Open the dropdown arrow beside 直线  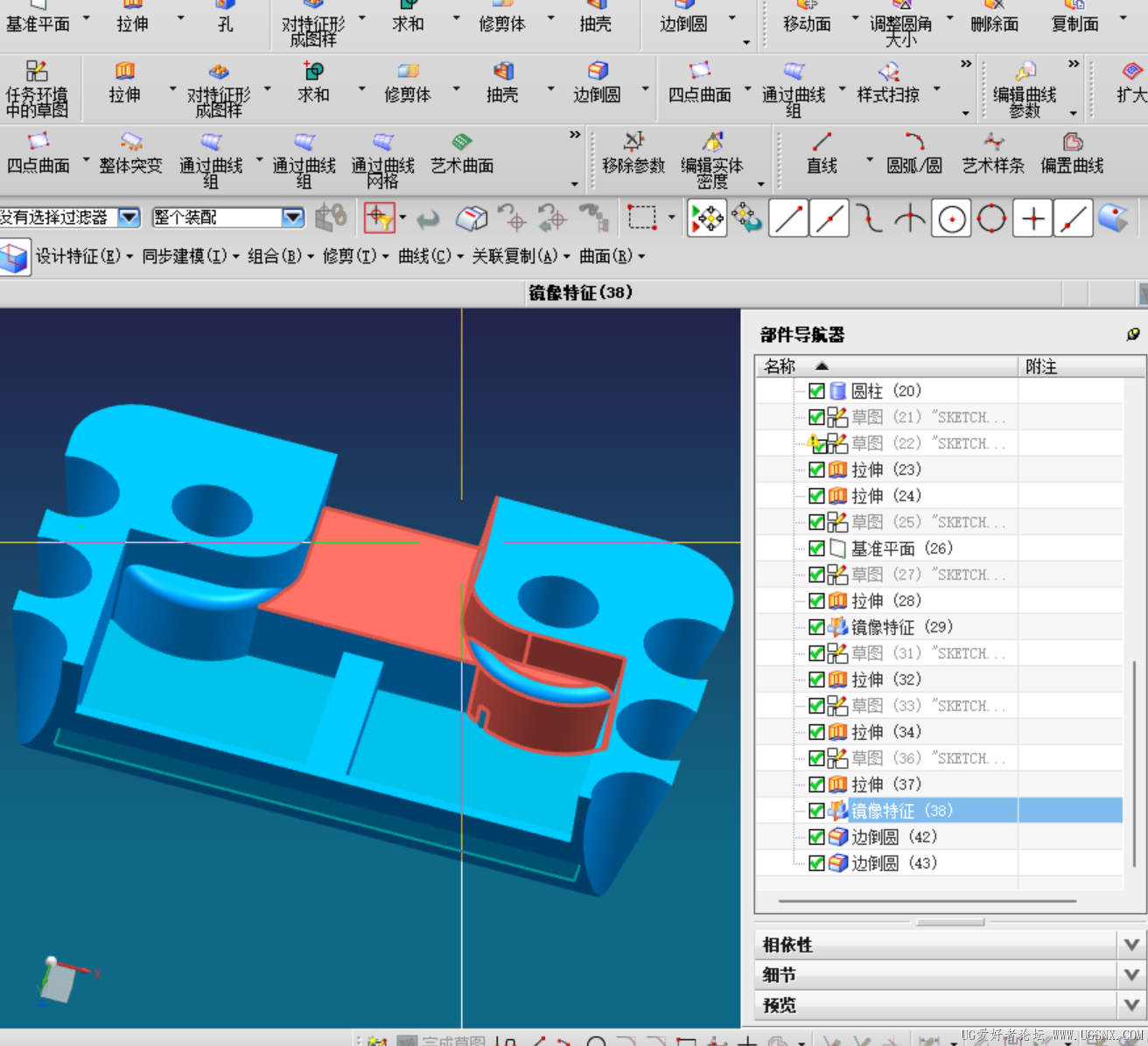pyautogui.click(x=869, y=159)
